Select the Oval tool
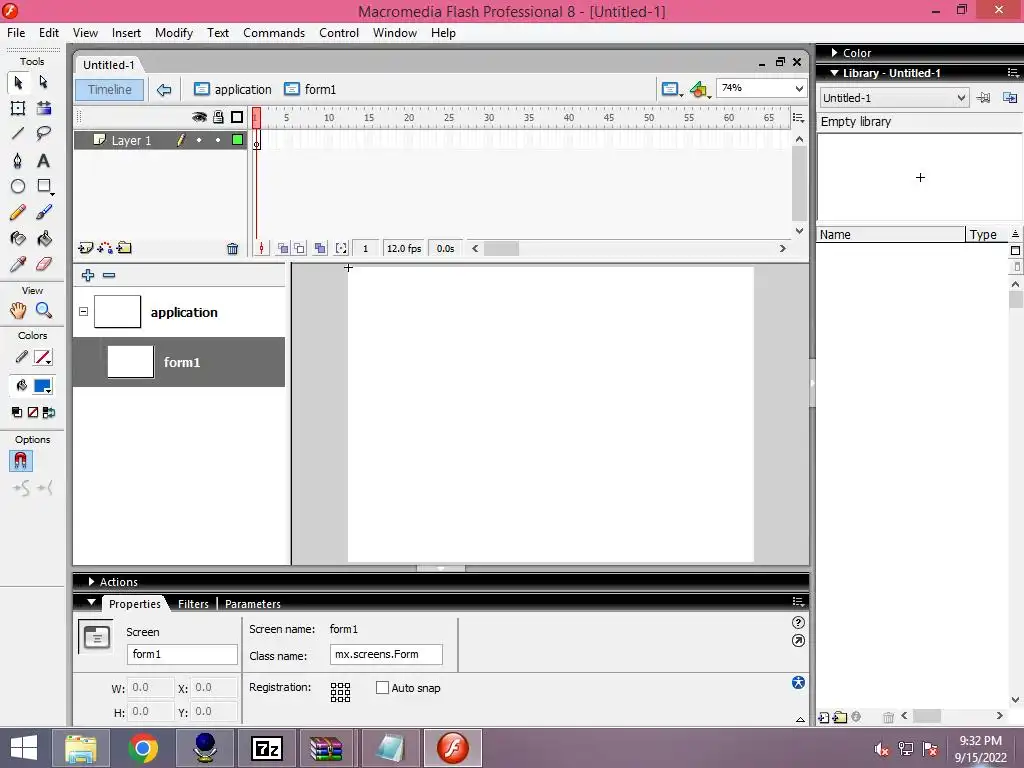This screenshot has height=768, width=1024. coord(18,187)
